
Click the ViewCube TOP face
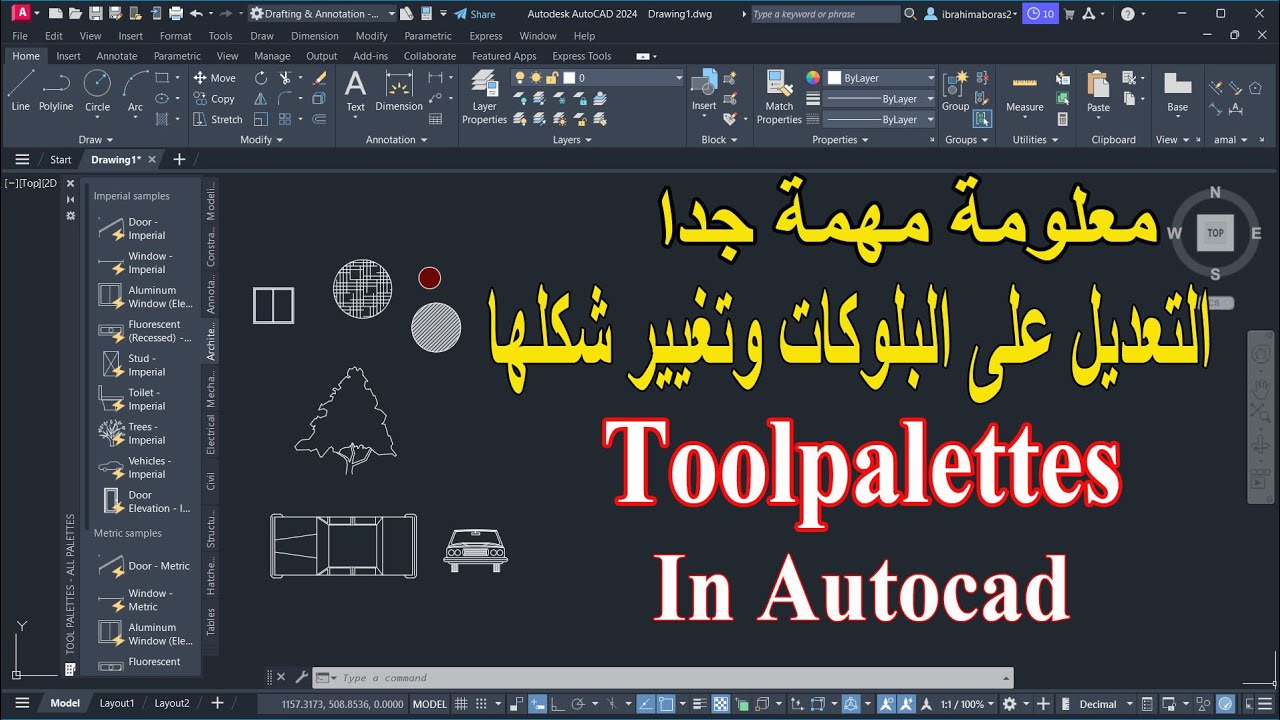[x=1215, y=233]
